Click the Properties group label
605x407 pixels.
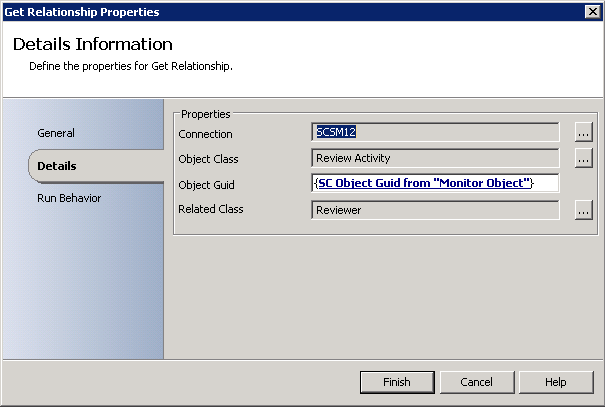206,114
